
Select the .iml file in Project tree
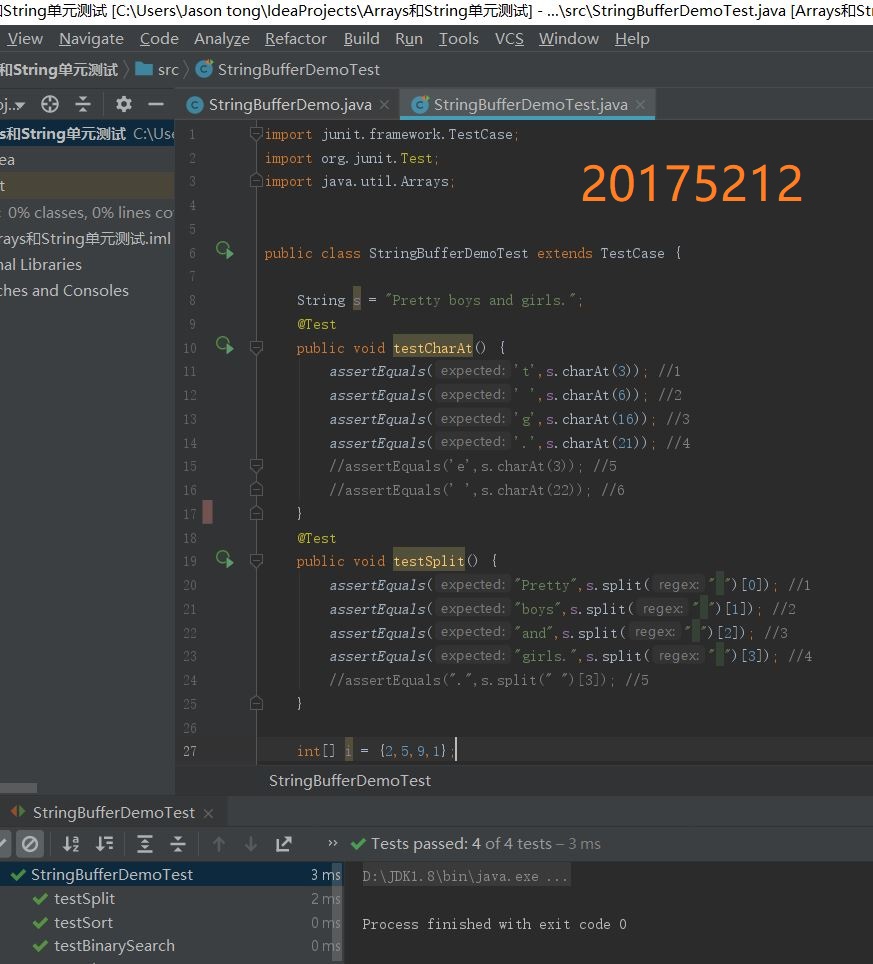click(x=87, y=239)
